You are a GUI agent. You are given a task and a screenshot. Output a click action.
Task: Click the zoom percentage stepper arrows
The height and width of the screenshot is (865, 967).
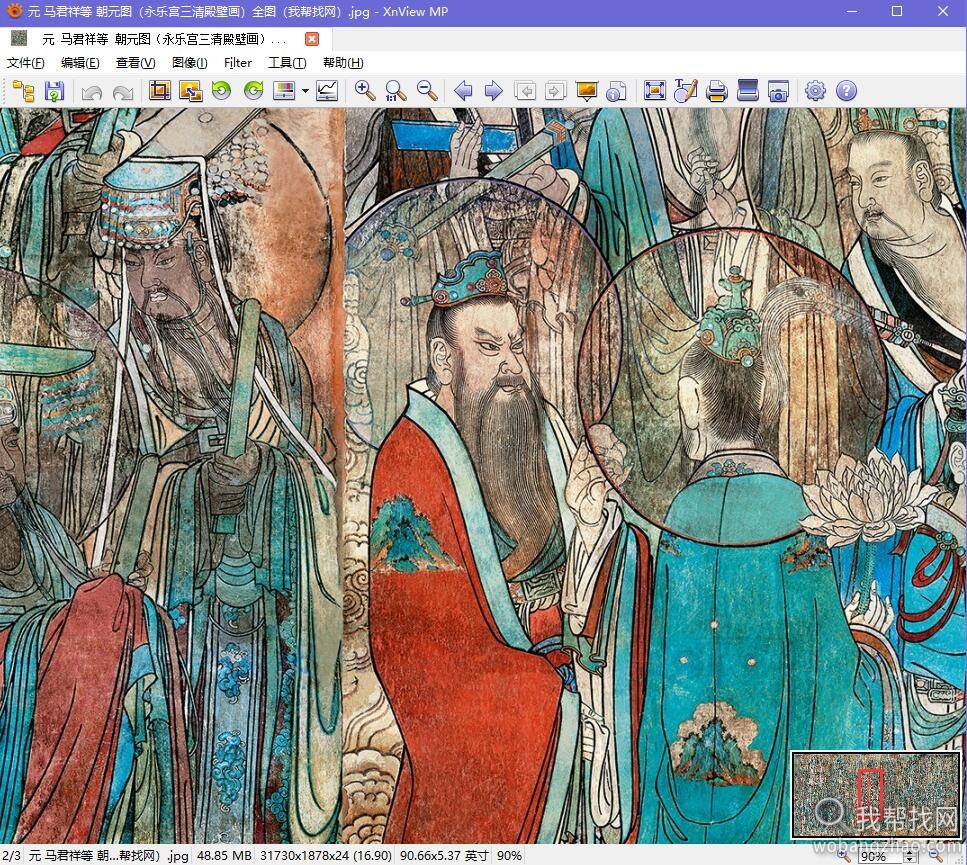coord(909,856)
